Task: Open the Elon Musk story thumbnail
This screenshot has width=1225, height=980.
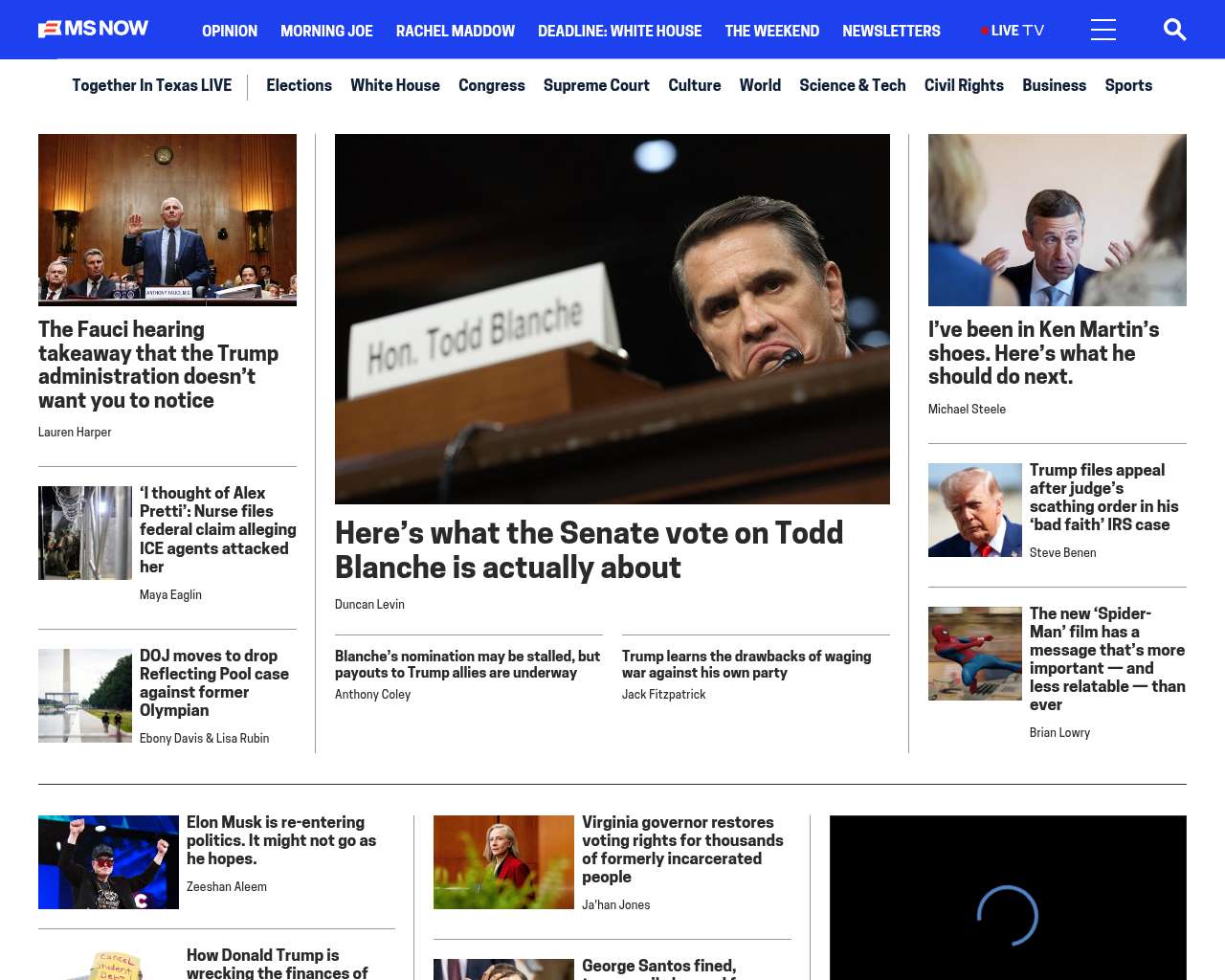Action: [108, 862]
